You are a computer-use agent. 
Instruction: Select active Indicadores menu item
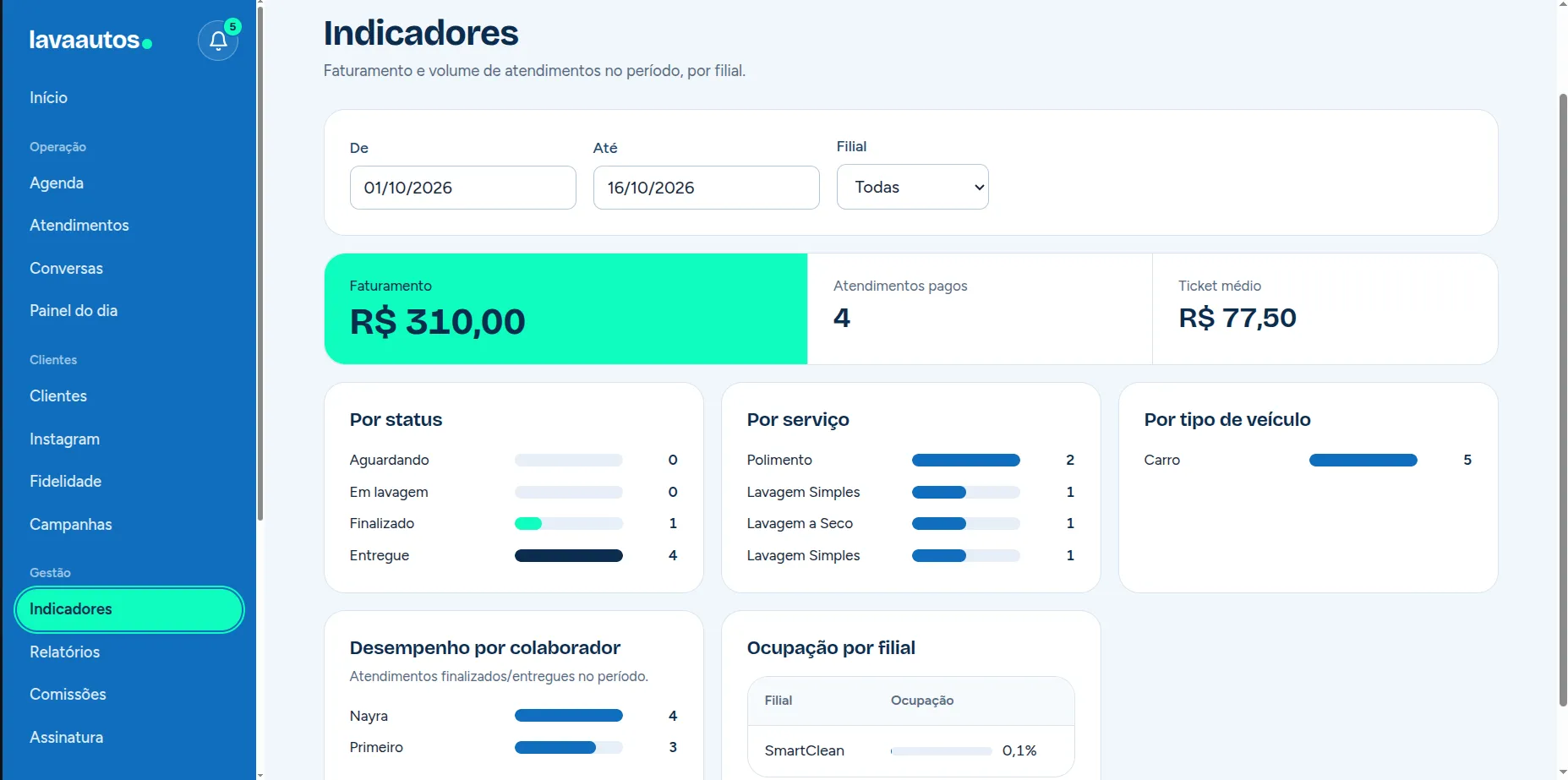pos(129,609)
